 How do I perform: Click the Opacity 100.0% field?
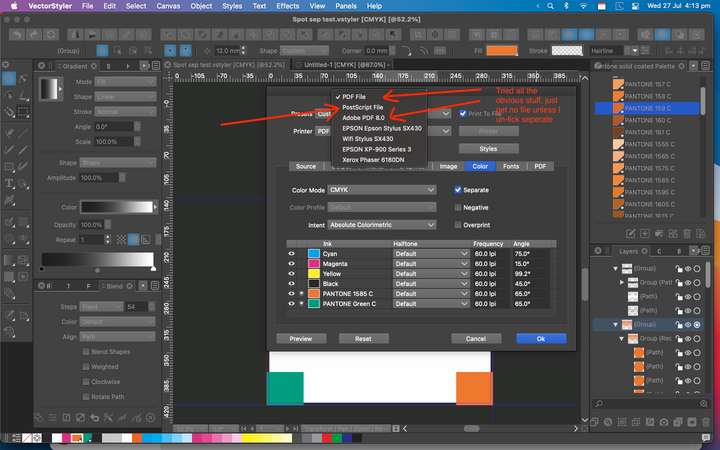[92, 225]
